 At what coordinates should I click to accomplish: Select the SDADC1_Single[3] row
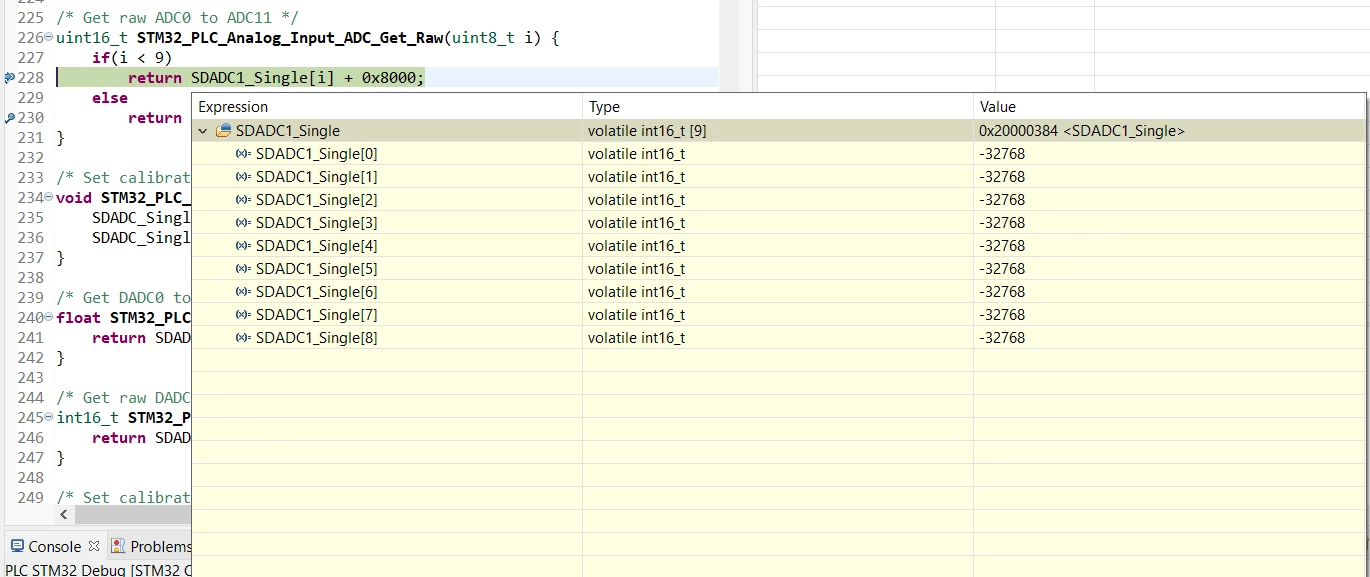[x=778, y=223]
